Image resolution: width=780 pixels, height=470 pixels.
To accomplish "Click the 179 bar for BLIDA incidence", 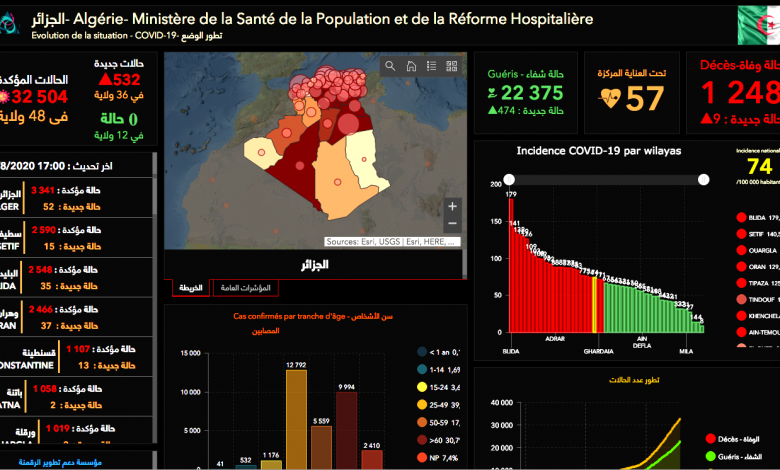I will click(x=511, y=266).
